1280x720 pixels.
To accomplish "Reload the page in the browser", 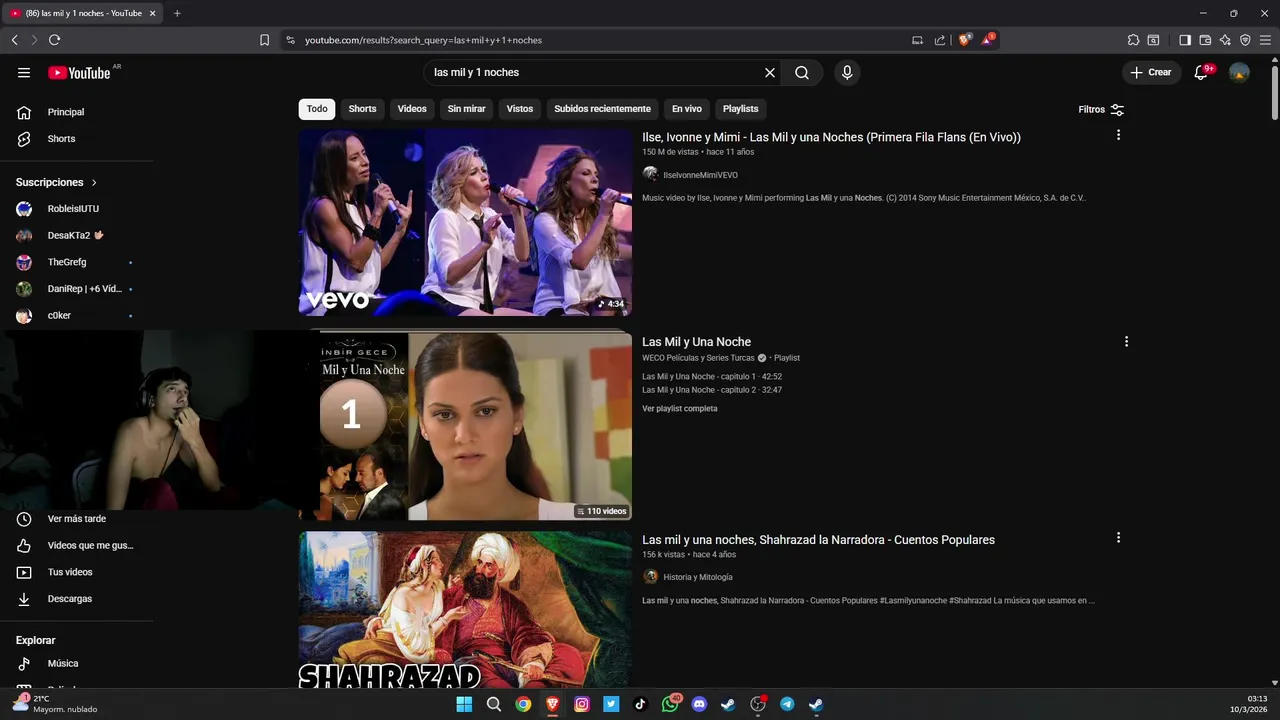I will 54,40.
